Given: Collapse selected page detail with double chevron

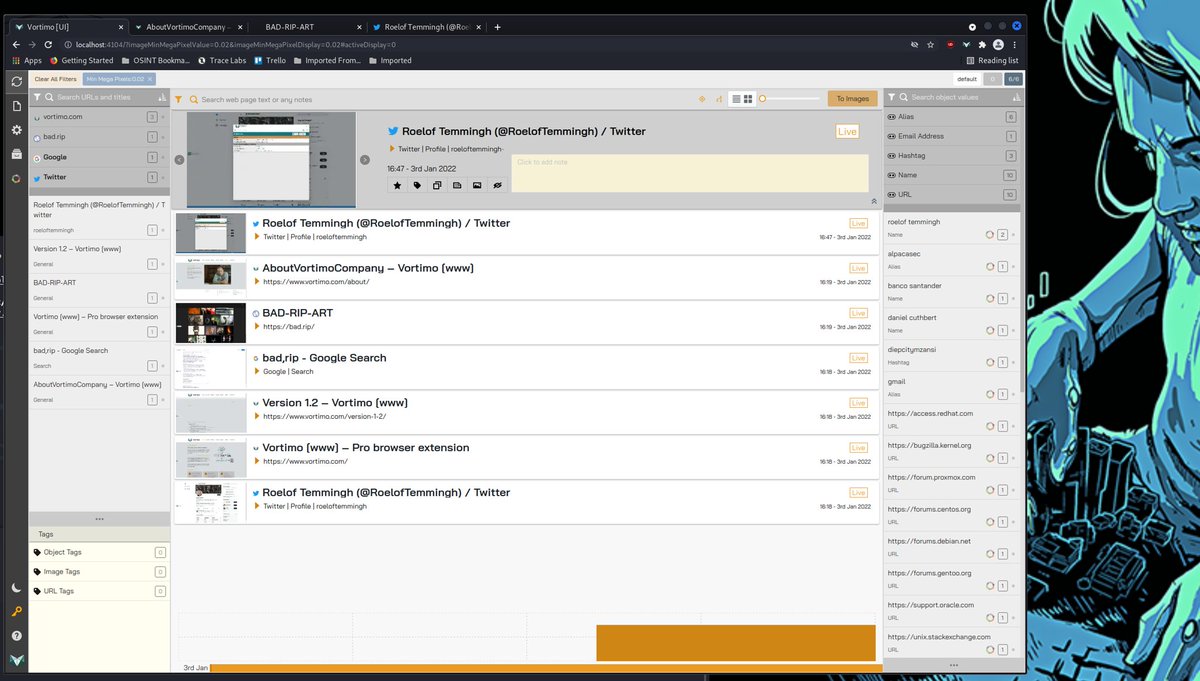Looking at the screenshot, I should 874,201.
